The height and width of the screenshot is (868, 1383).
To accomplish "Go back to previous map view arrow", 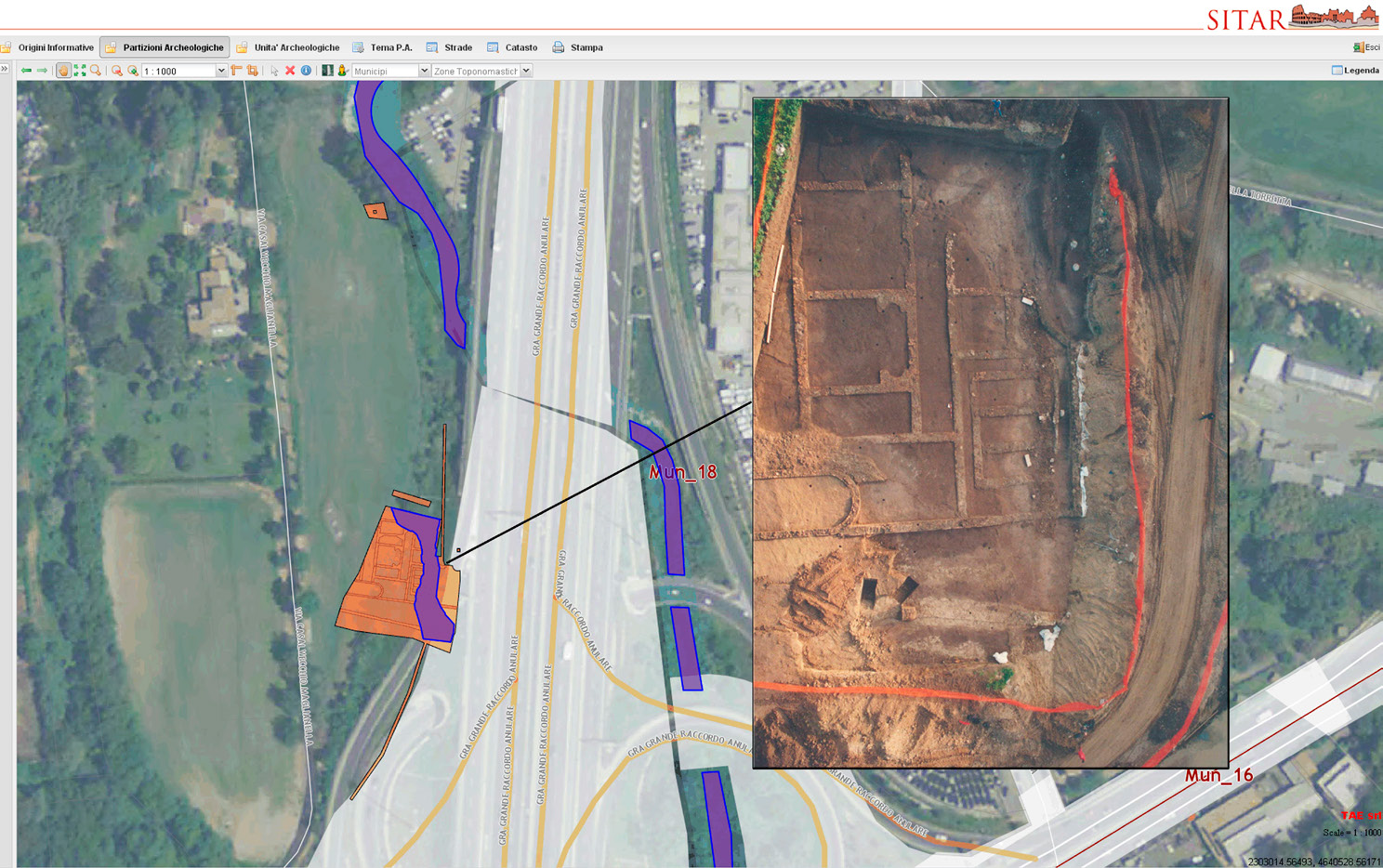I will click(26, 71).
